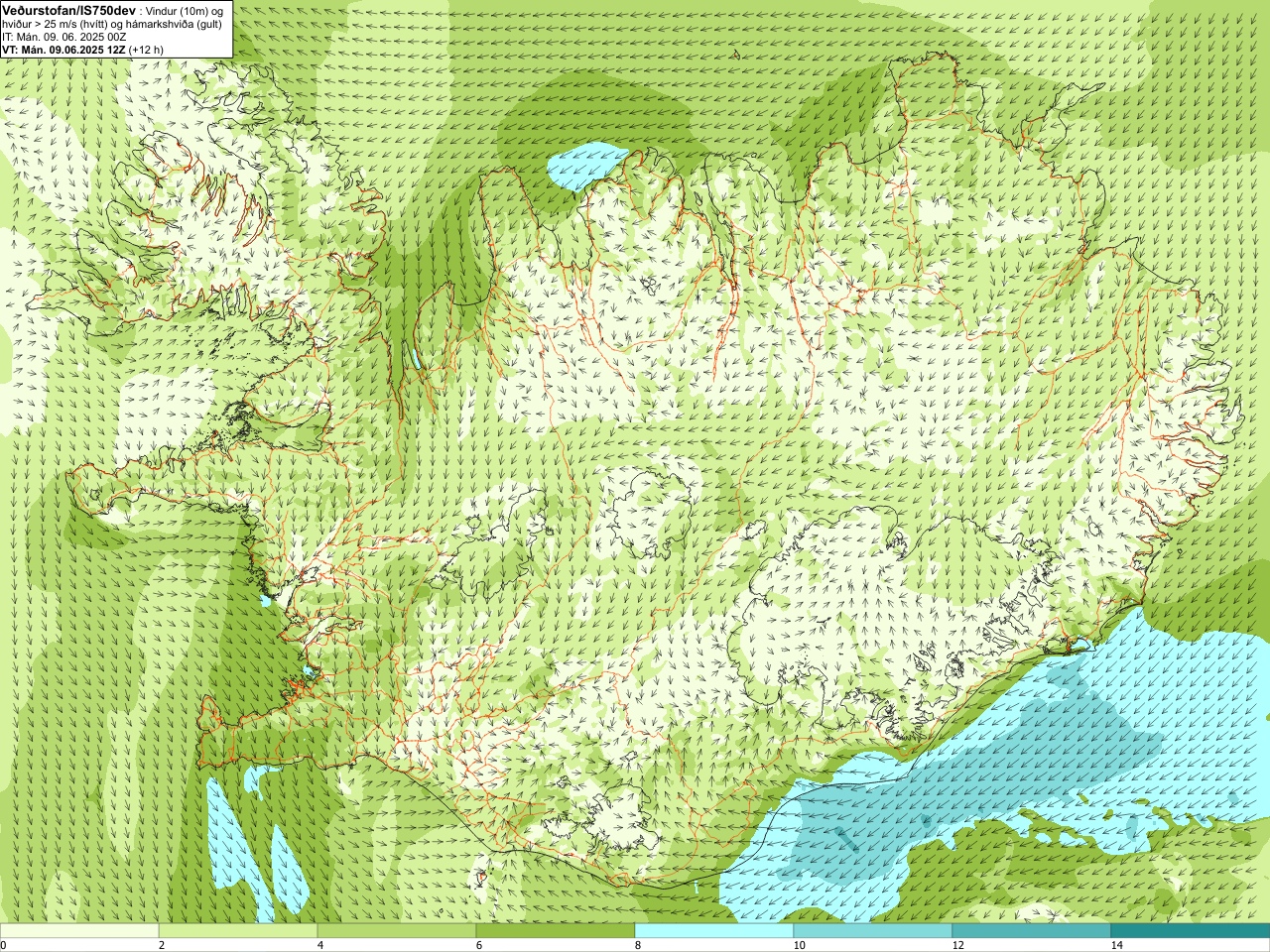Click the legend label "12"

click(957, 945)
